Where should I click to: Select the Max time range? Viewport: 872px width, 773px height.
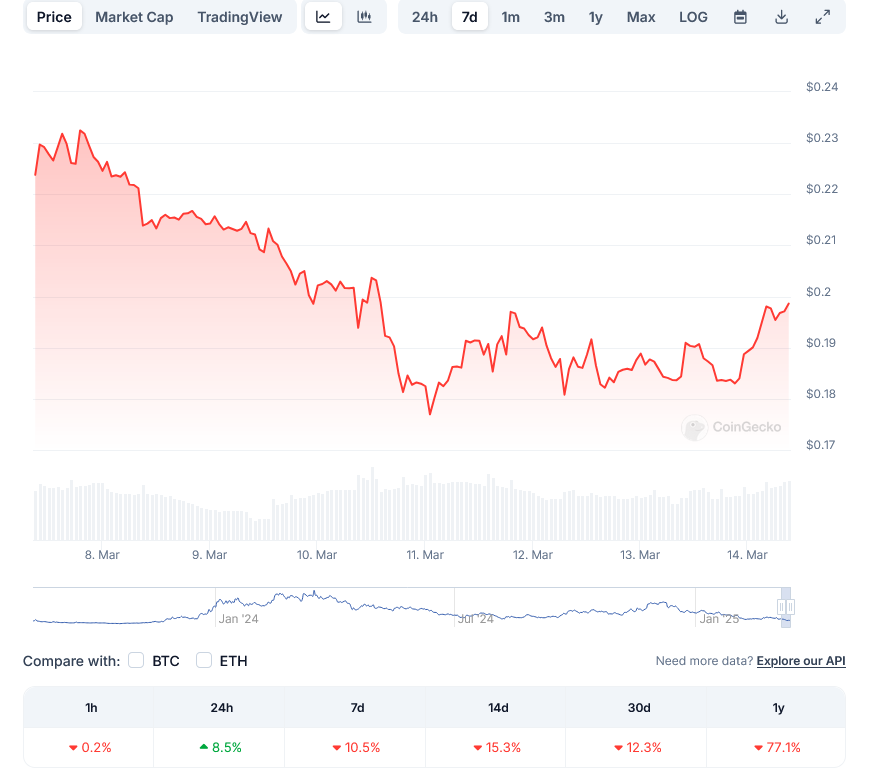pos(641,17)
